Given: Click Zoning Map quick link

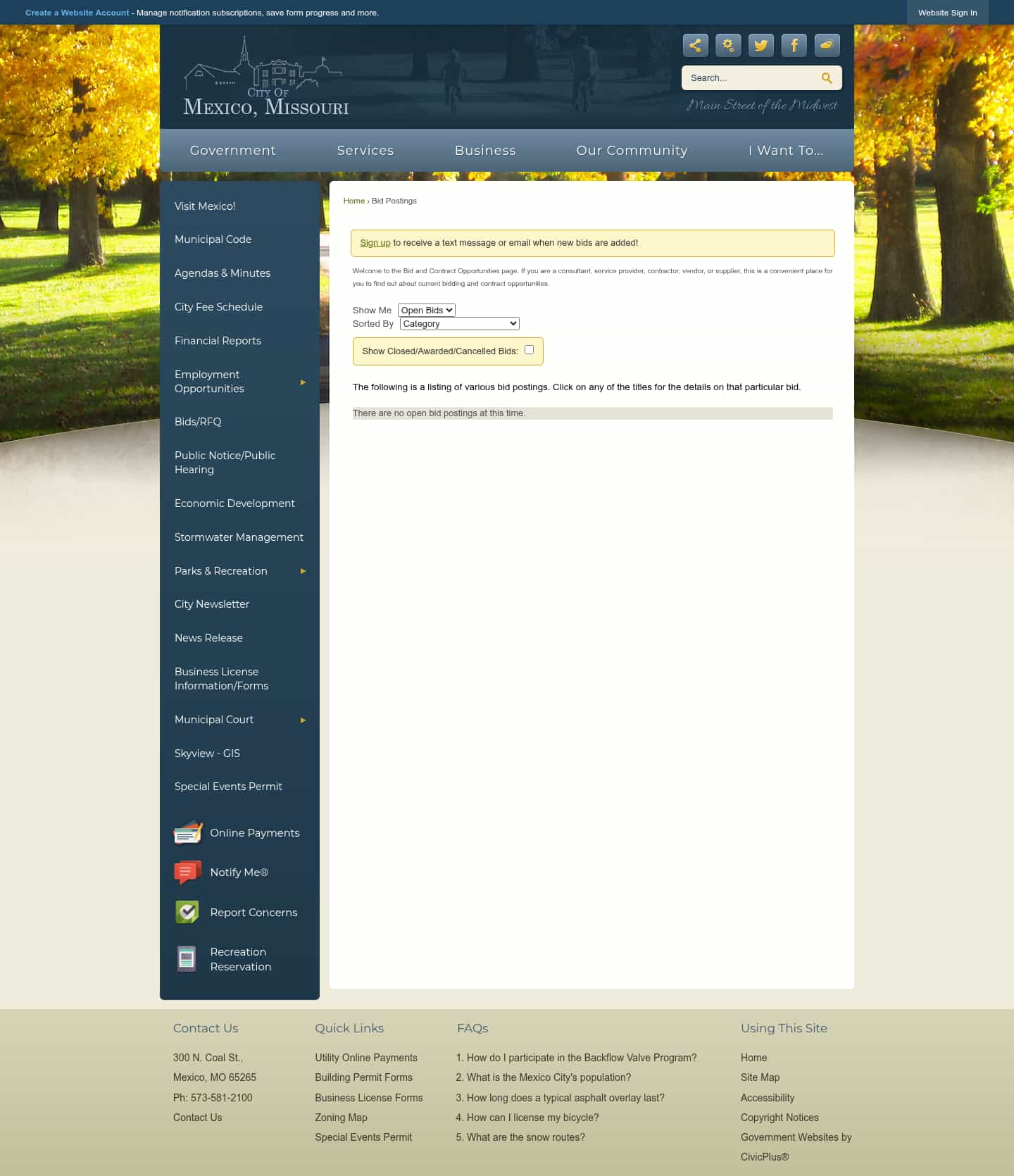Looking at the screenshot, I should coord(341,1118).
